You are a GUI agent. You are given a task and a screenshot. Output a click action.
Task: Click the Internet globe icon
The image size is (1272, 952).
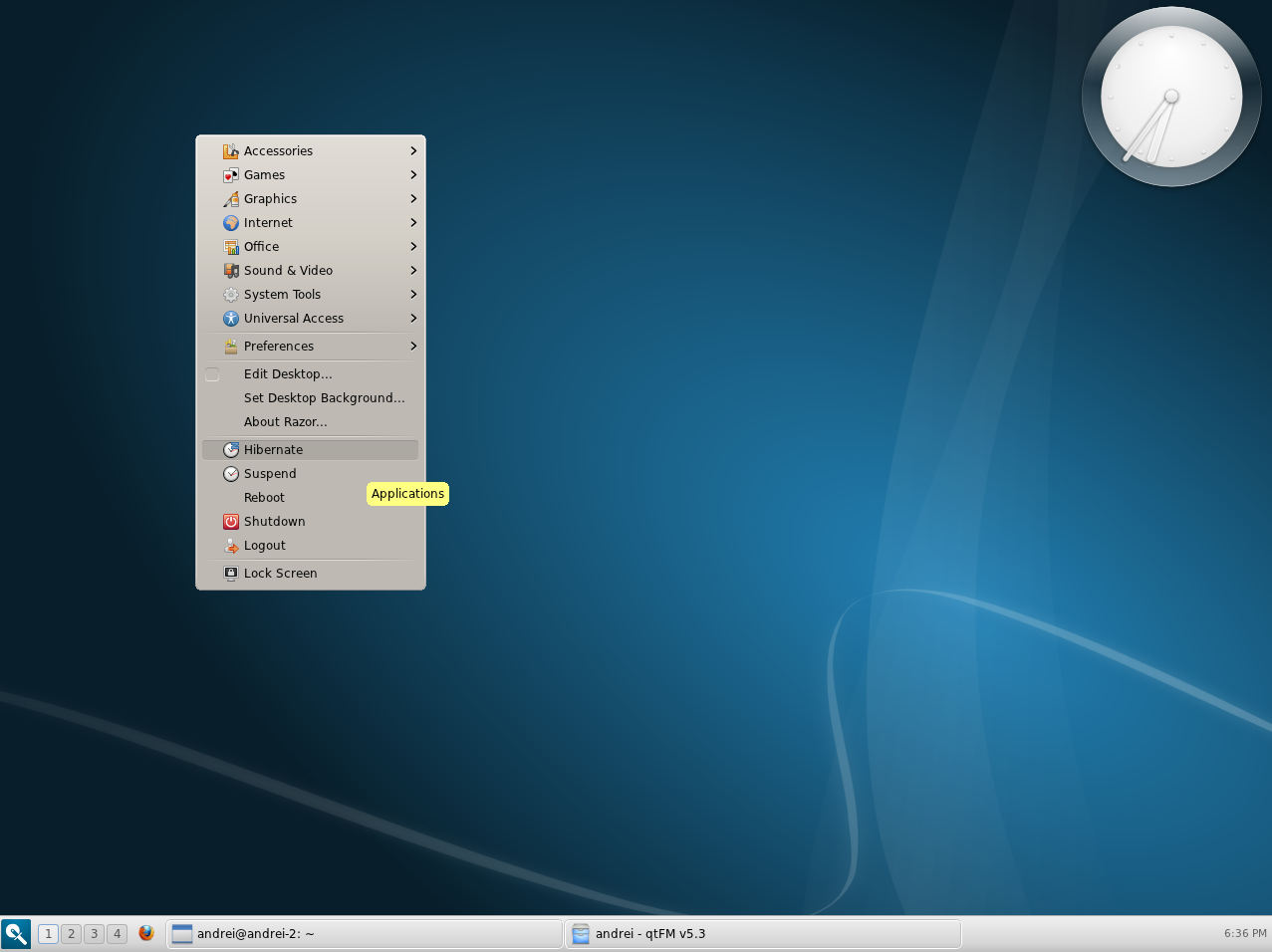[x=231, y=223]
